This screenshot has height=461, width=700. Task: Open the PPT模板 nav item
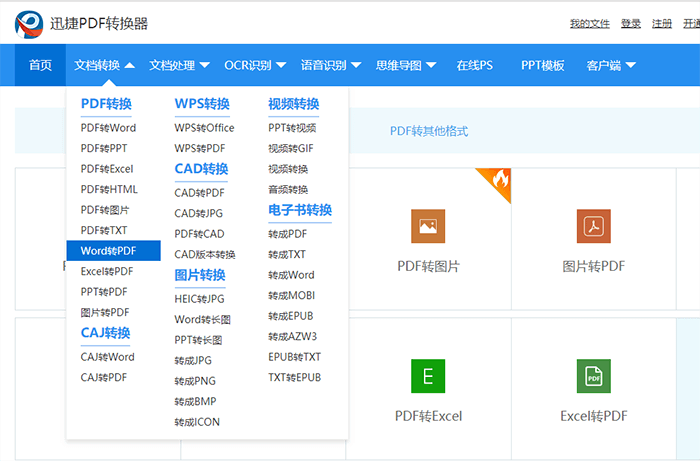pos(542,66)
